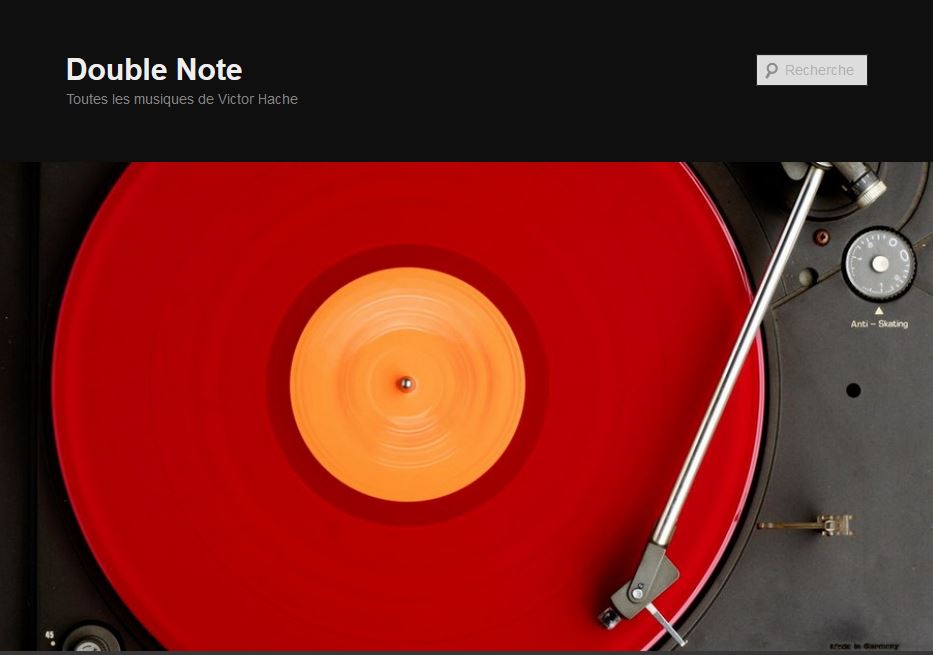Screen dimensions: 933x655
Task: Click the 45 speed marking
Action: point(49,635)
